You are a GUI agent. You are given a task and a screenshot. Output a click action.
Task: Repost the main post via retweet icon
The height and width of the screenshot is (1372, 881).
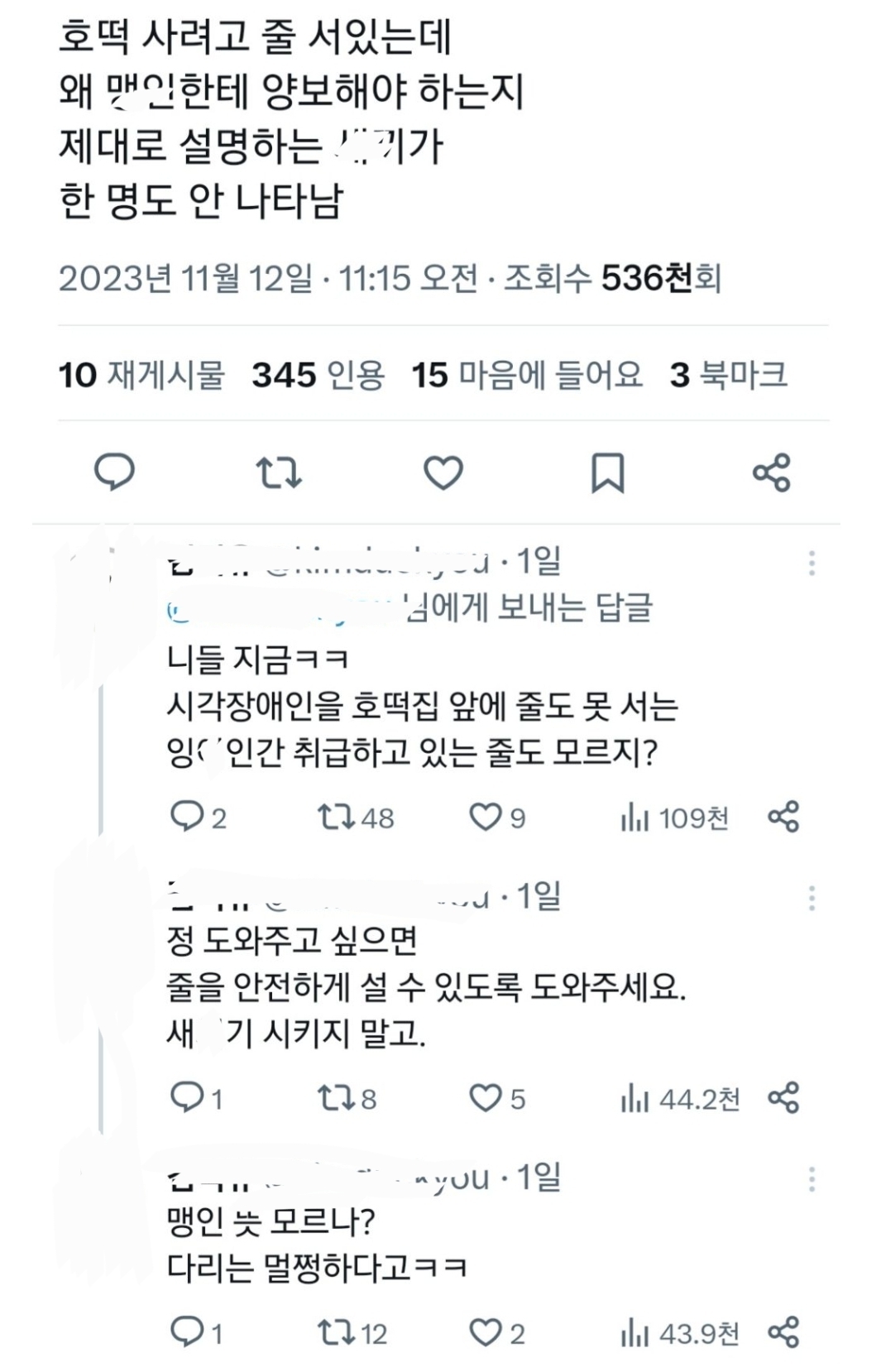[x=278, y=473]
